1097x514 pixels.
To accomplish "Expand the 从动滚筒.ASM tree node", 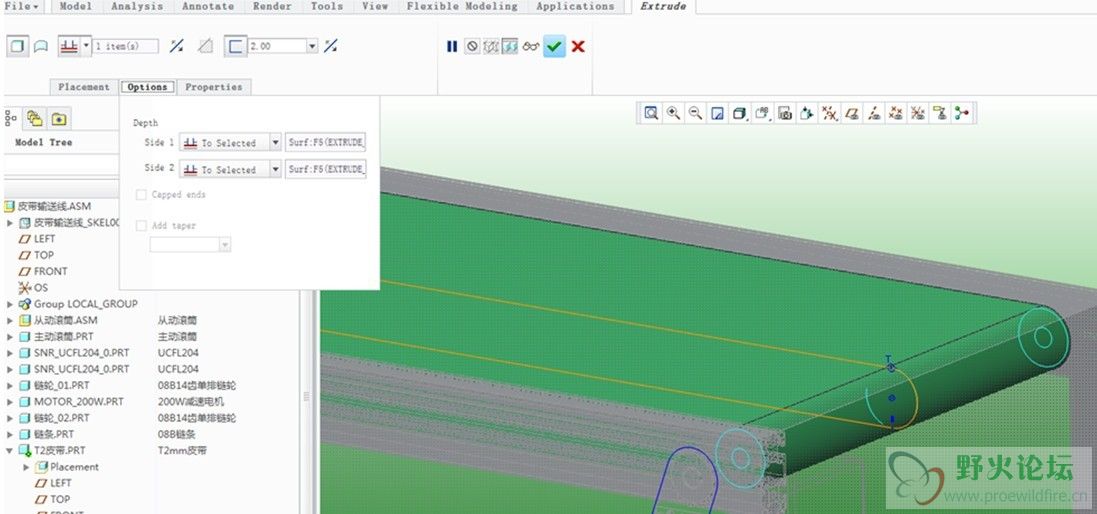I will tap(10, 320).
